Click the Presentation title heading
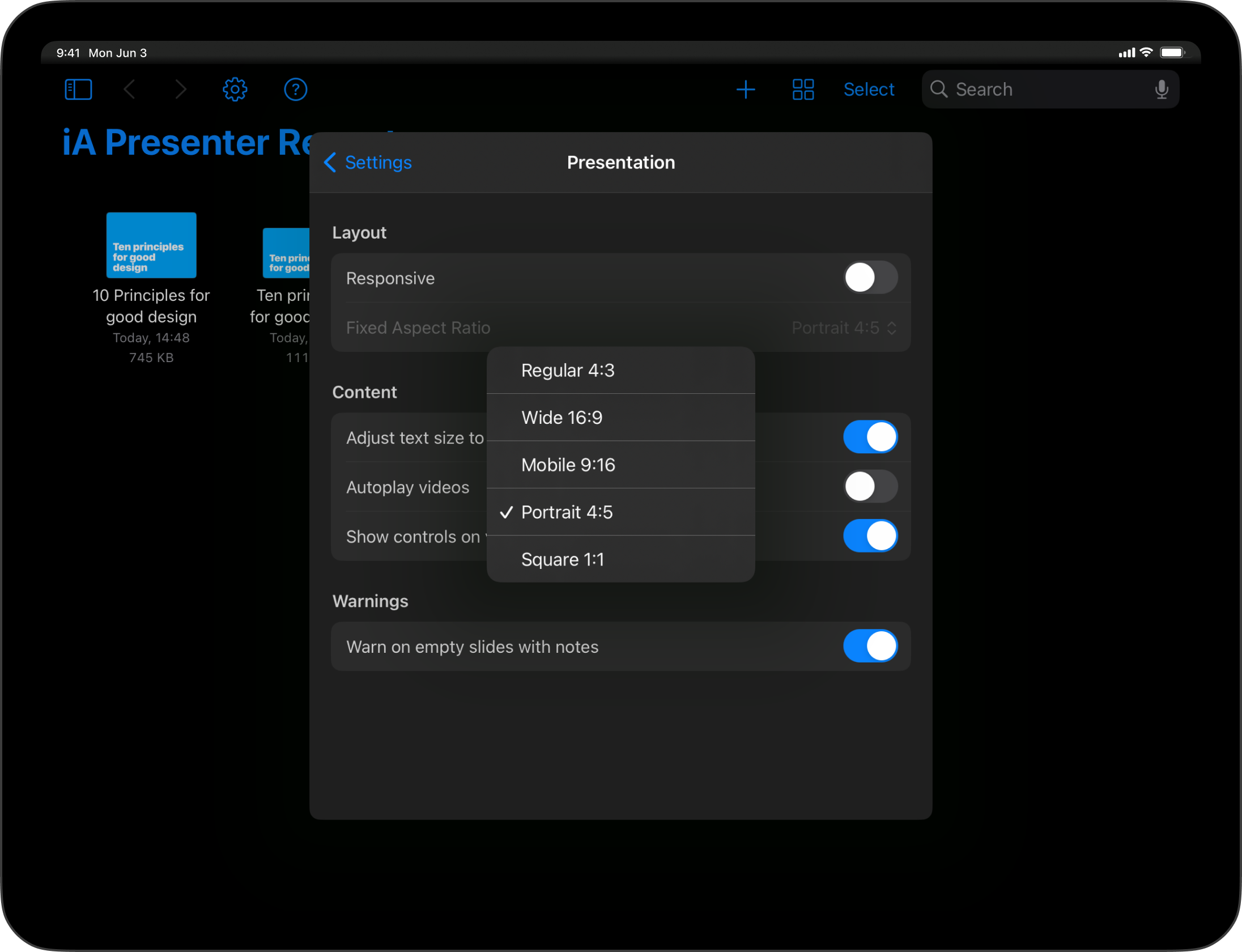The image size is (1242, 952). pos(621,163)
